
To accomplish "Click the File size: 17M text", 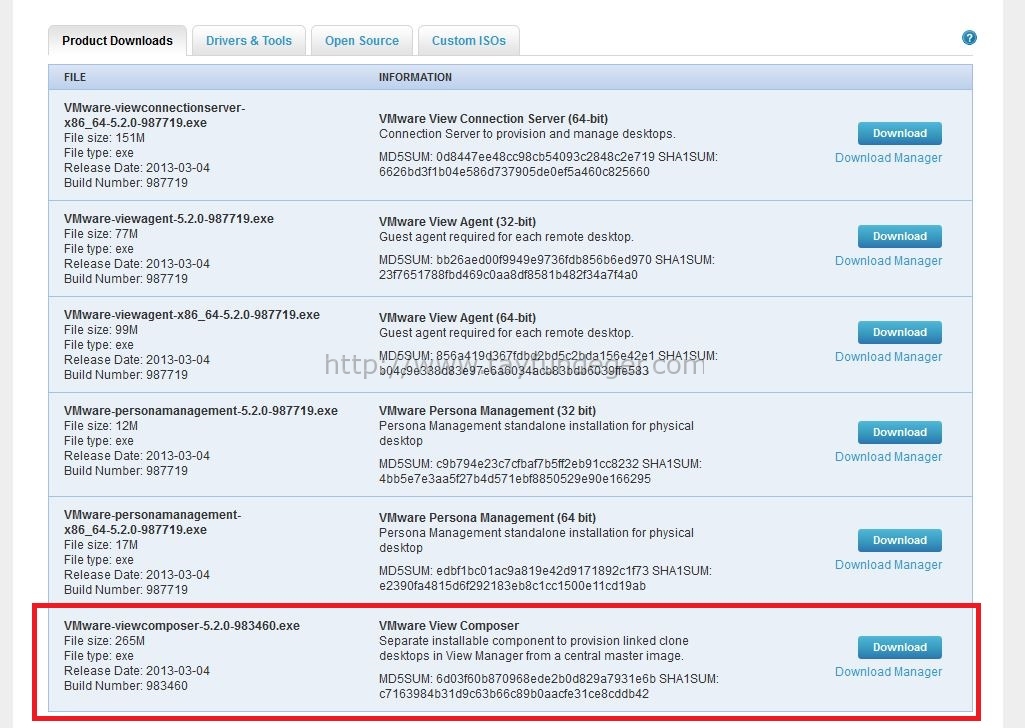I will coord(101,545).
